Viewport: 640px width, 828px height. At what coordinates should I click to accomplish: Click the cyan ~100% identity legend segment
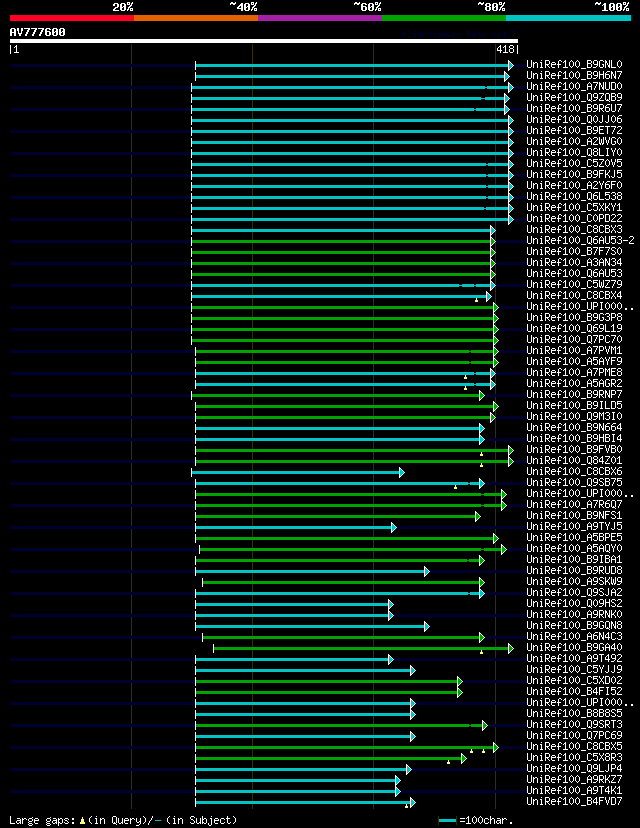[568, 18]
